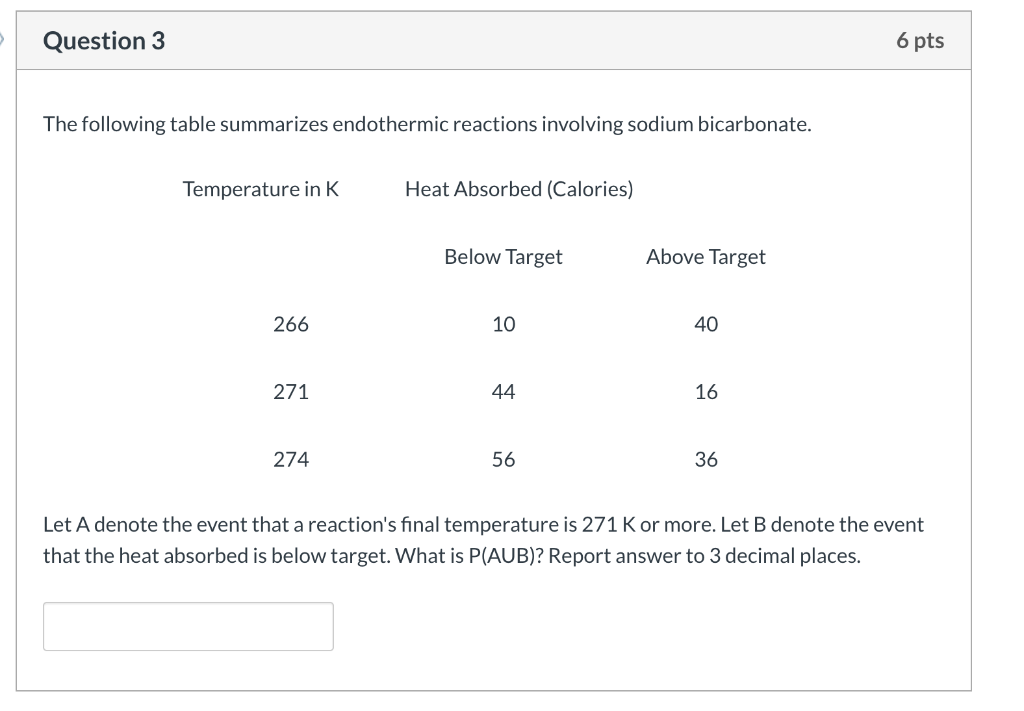The width and height of the screenshot is (1024, 711).
Task: Select the Question 3 header
Action: click(104, 41)
